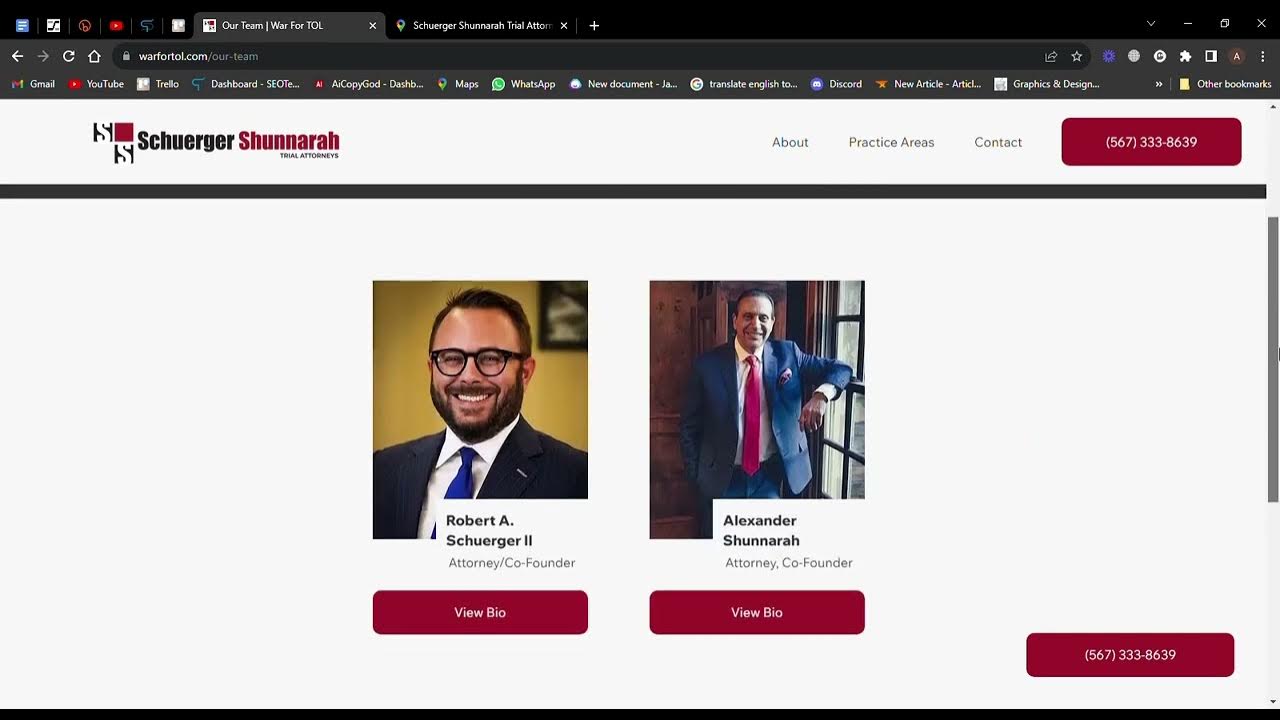Viewport: 1280px width, 720px height.
Task: Open the About navigation item
Action: click(790, 142)
